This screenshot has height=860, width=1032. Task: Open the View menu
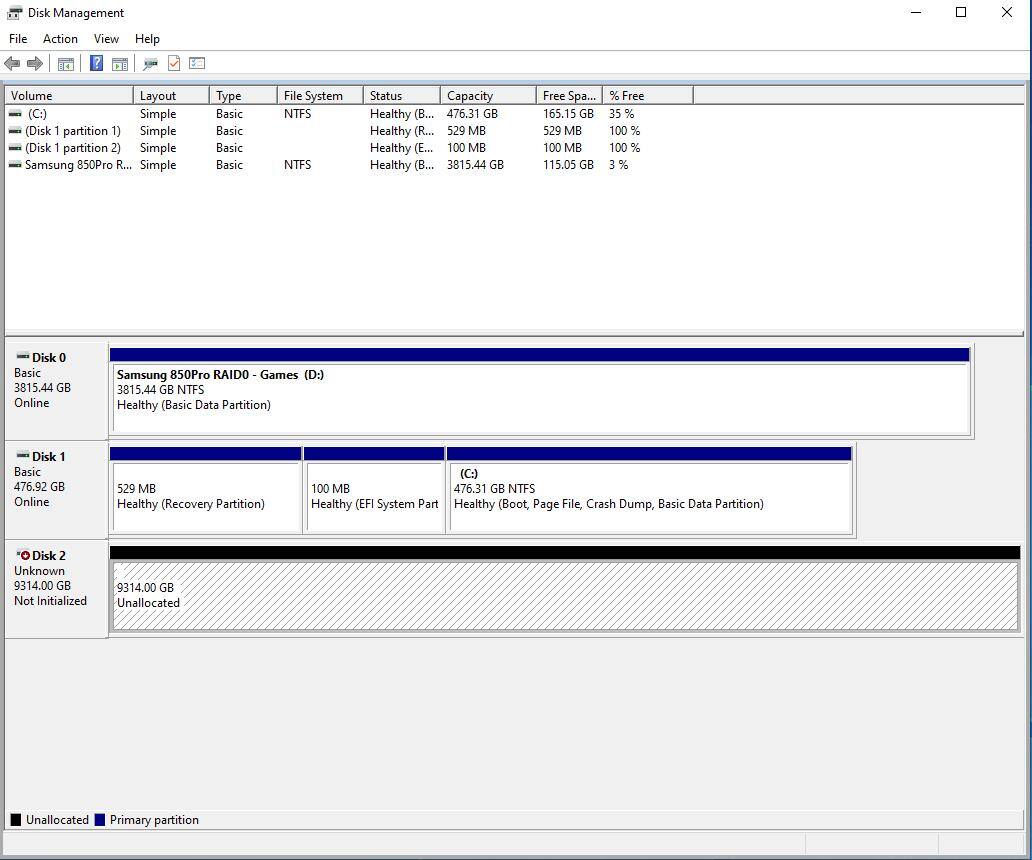pyautogui.click(x=106, y=39)
